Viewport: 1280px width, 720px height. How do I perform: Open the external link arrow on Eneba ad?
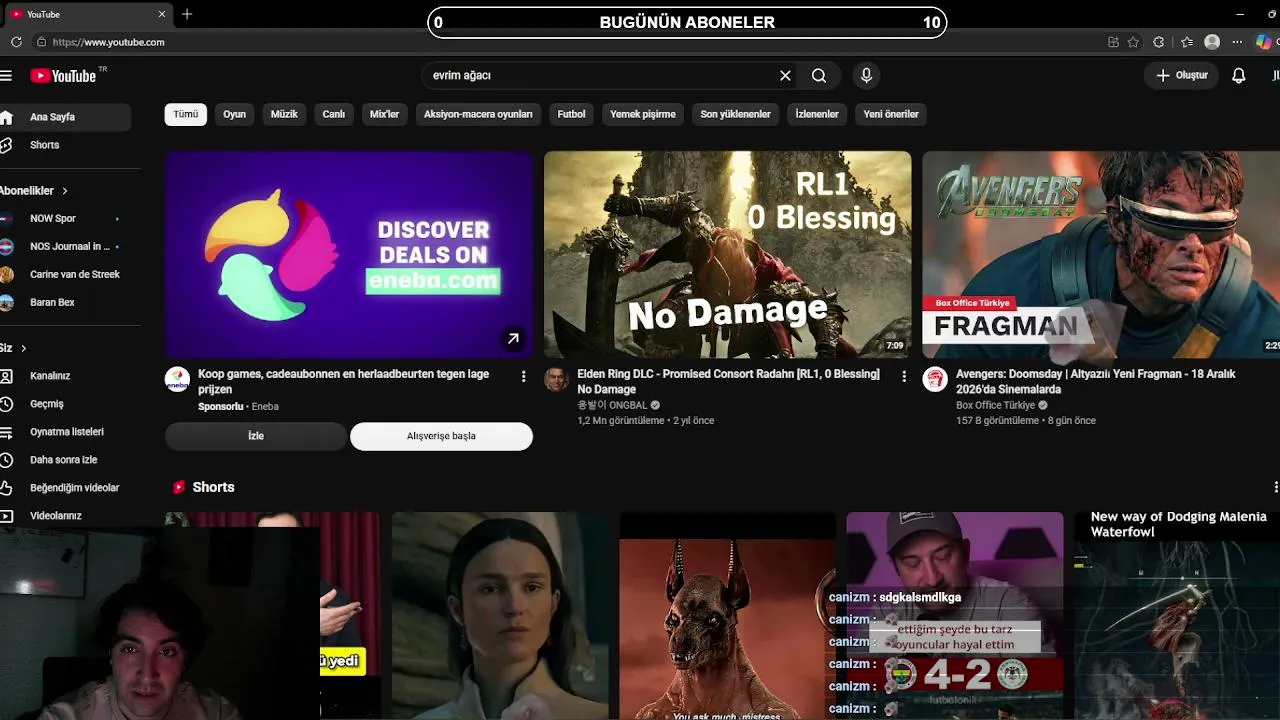click(513, 339)
